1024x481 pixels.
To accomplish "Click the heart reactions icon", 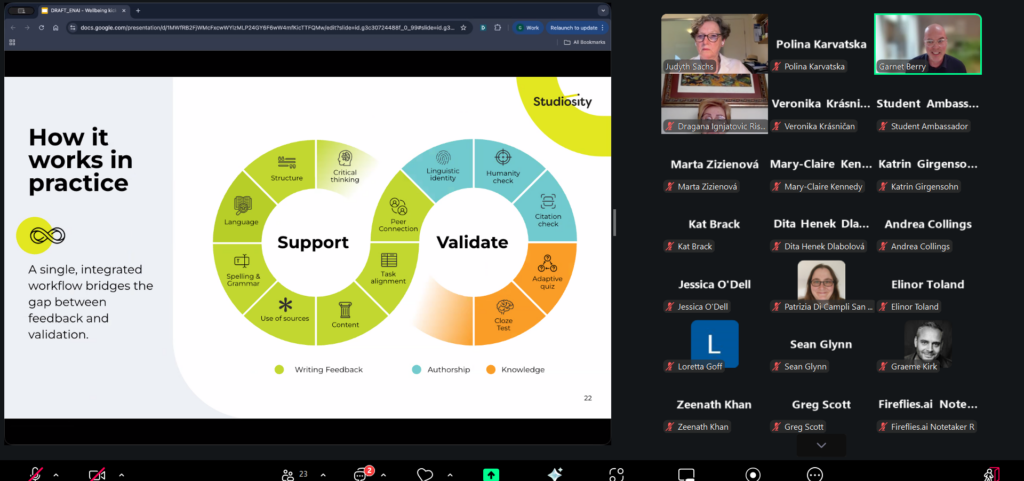I will 425,474.
